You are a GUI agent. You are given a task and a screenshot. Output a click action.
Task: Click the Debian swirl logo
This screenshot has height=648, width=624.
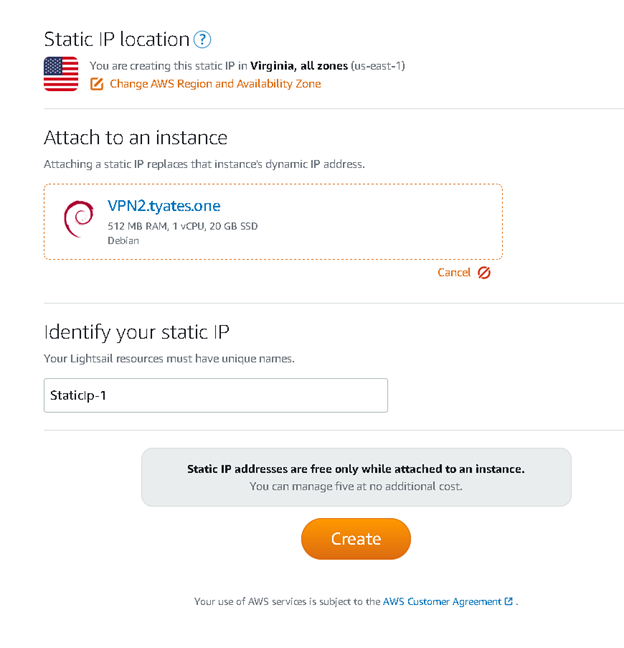(x=79, y=219)
